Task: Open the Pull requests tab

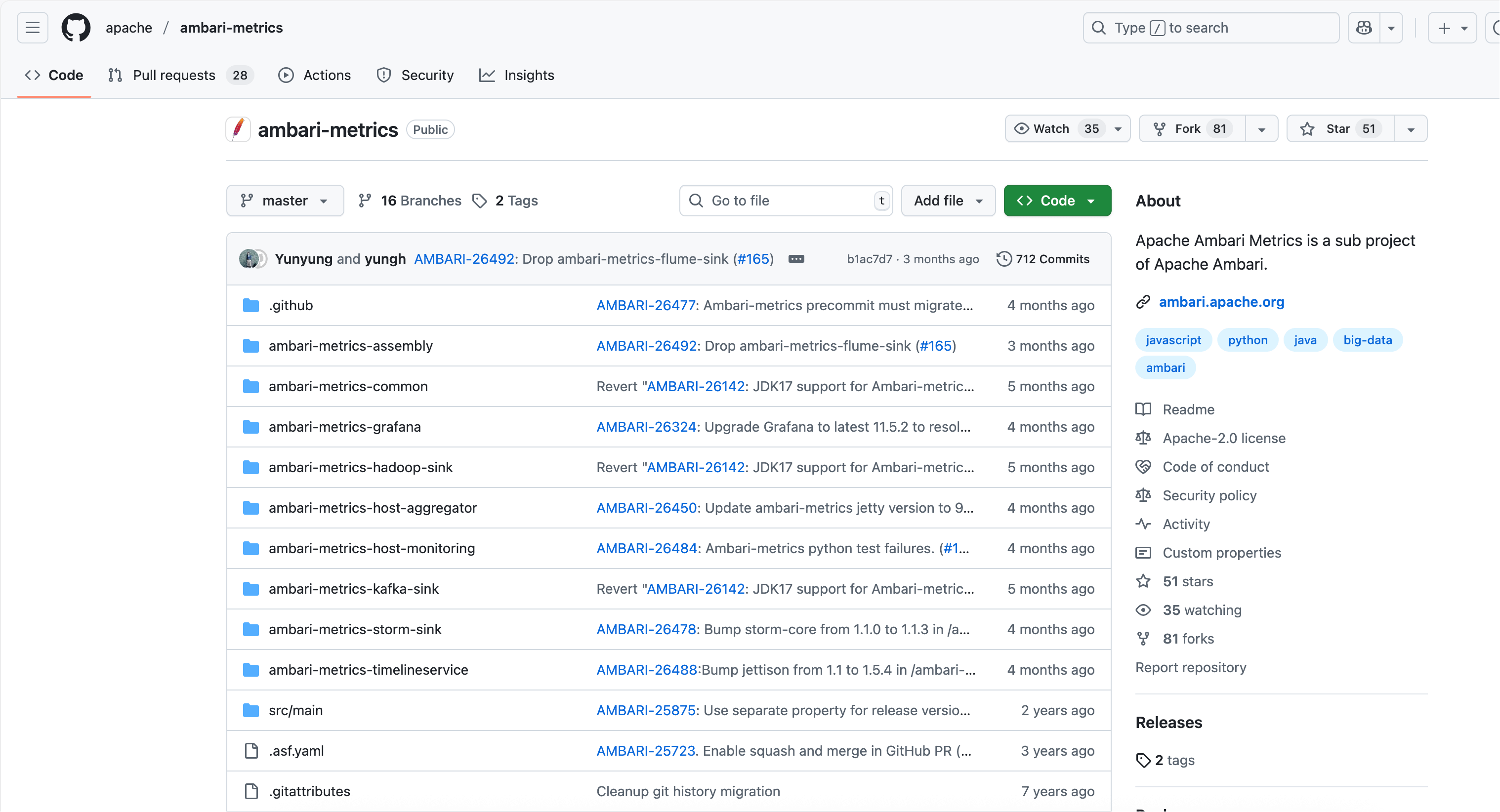Action: click(x=180, y=75)
